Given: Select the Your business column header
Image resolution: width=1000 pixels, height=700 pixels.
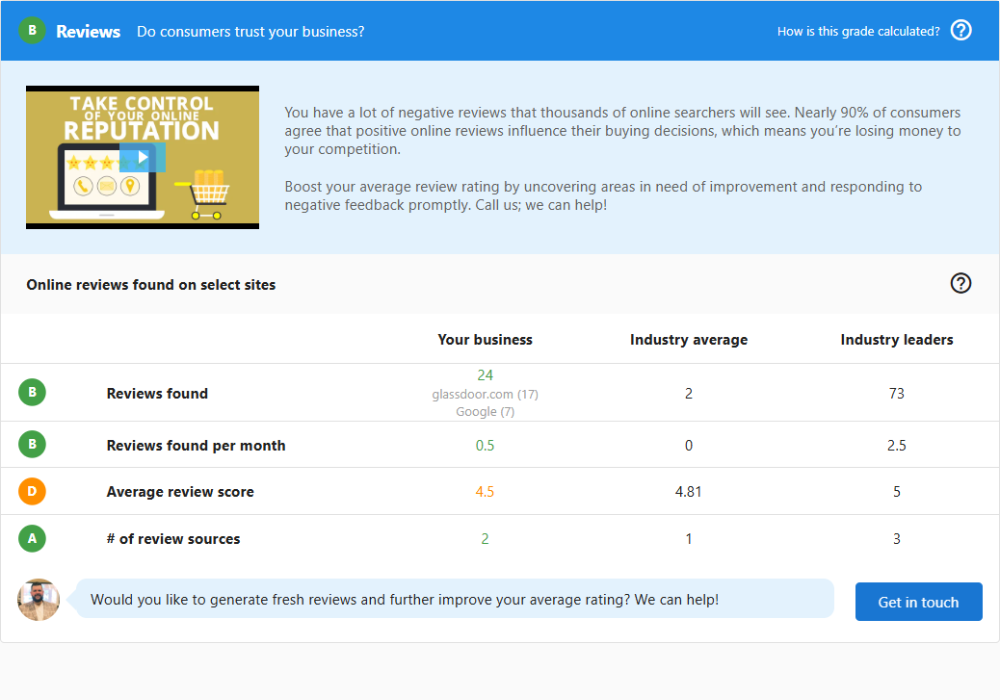Looking at the screenshot, I should pos(485,340).
